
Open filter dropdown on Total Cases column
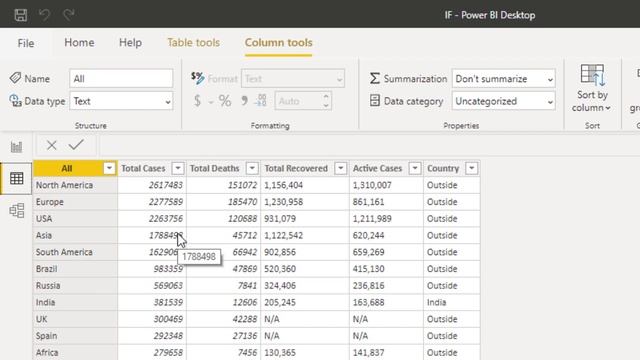coord(178,168)
